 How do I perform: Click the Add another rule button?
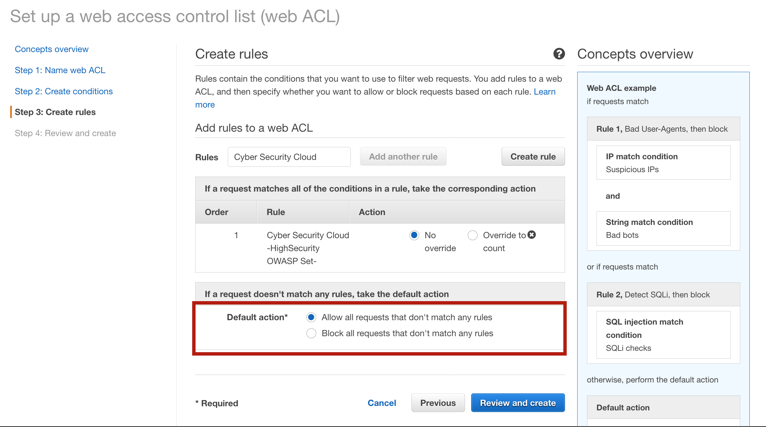pyautogui.click(x=403, y=157)
